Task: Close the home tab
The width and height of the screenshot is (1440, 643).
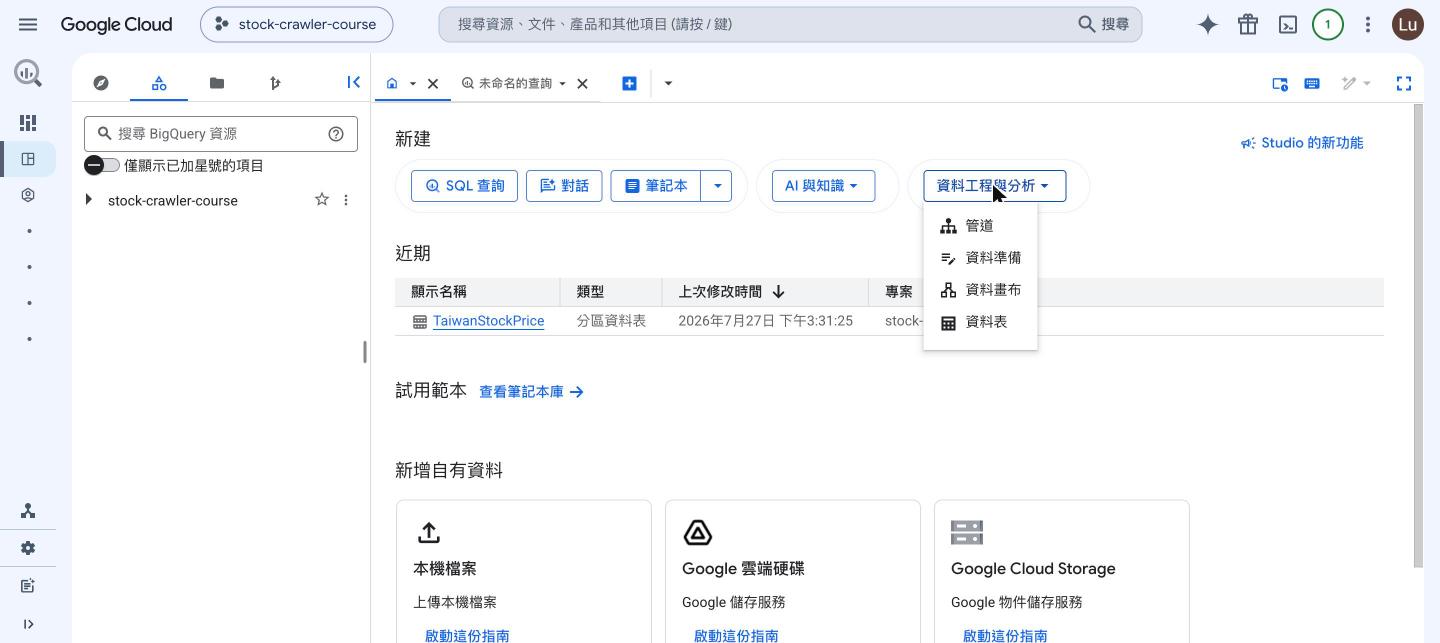Action: click(x=433, y=84)
